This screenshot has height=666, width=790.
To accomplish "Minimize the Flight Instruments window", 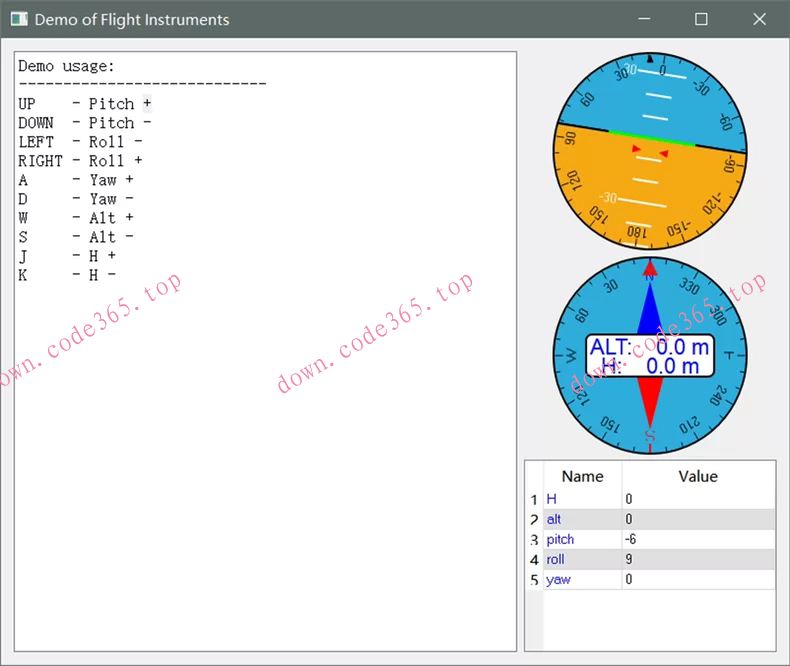I will [643, 19].
